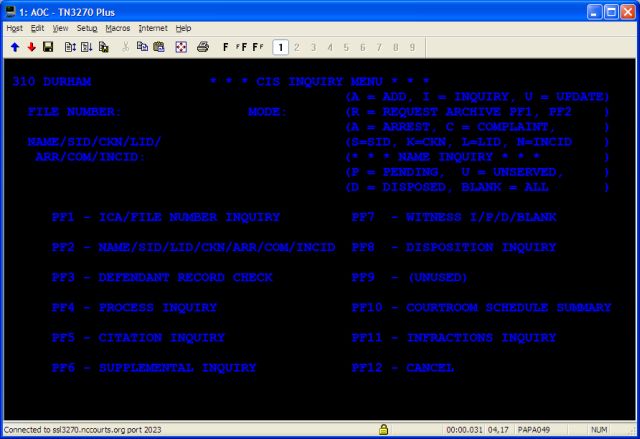640x439 pixels.
Task: Click the red down arrow disconnect icon
Action: (31, 47)
